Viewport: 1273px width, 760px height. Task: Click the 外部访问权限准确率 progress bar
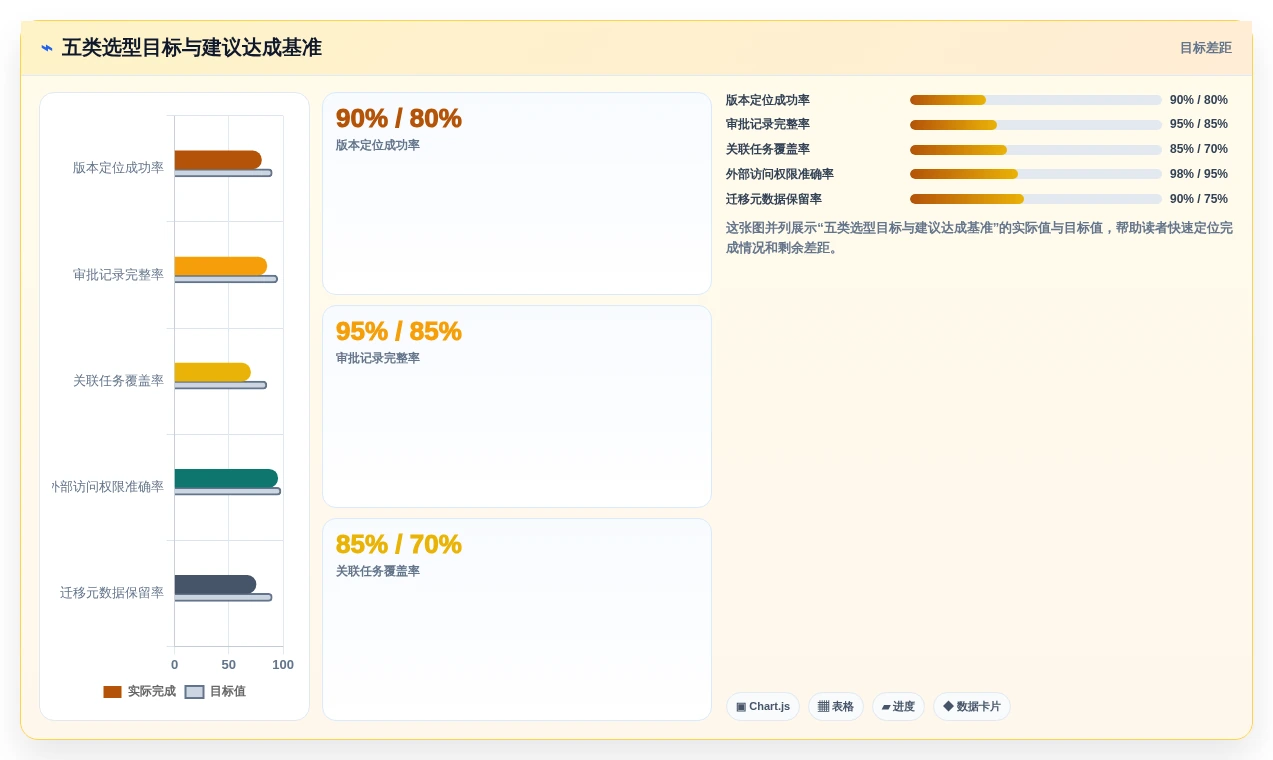[1035, 174]
